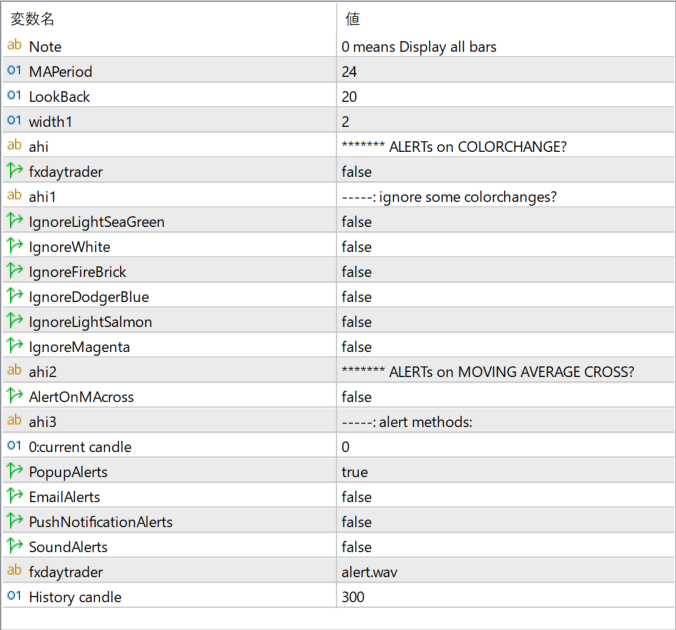Select the IgnoreFireBrick variable name
Screen dimensions: 676x630
point(77,272)
